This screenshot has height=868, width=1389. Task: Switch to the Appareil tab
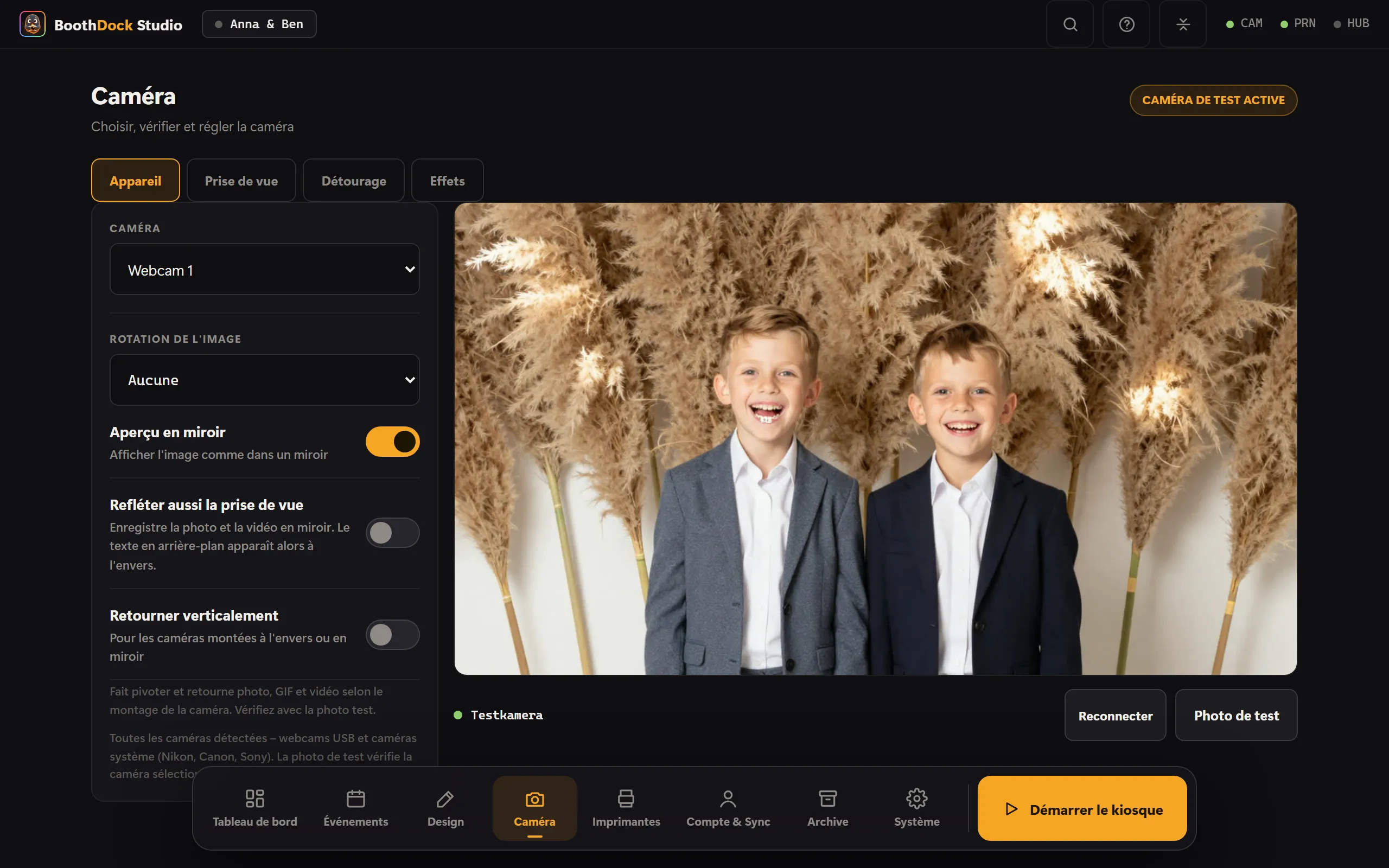point(136,180)
